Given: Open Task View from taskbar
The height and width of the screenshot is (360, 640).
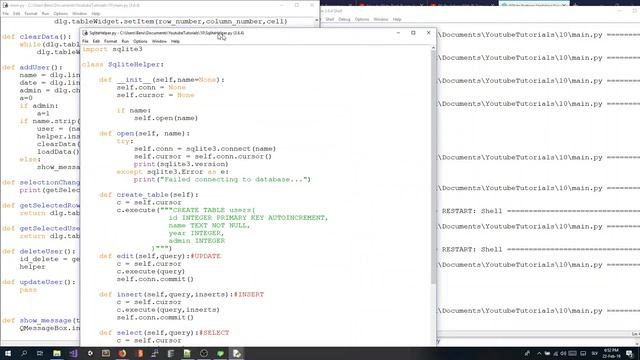Looking at the screenshot, I should (x=40, y=353).
